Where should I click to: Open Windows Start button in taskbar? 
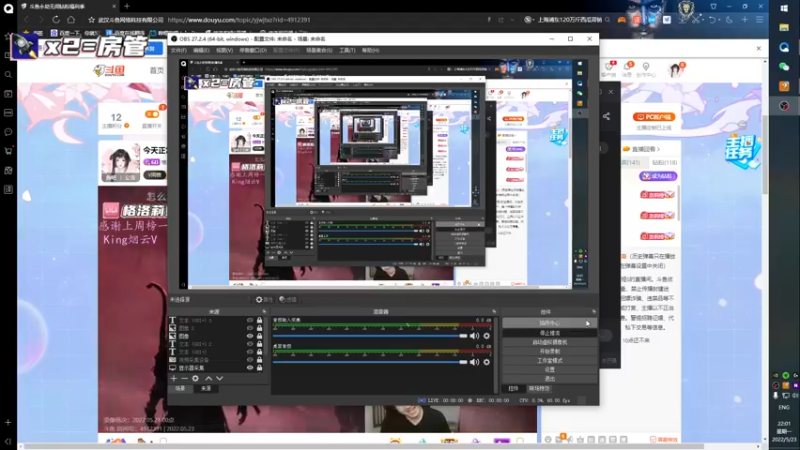[x=784, y=8]
